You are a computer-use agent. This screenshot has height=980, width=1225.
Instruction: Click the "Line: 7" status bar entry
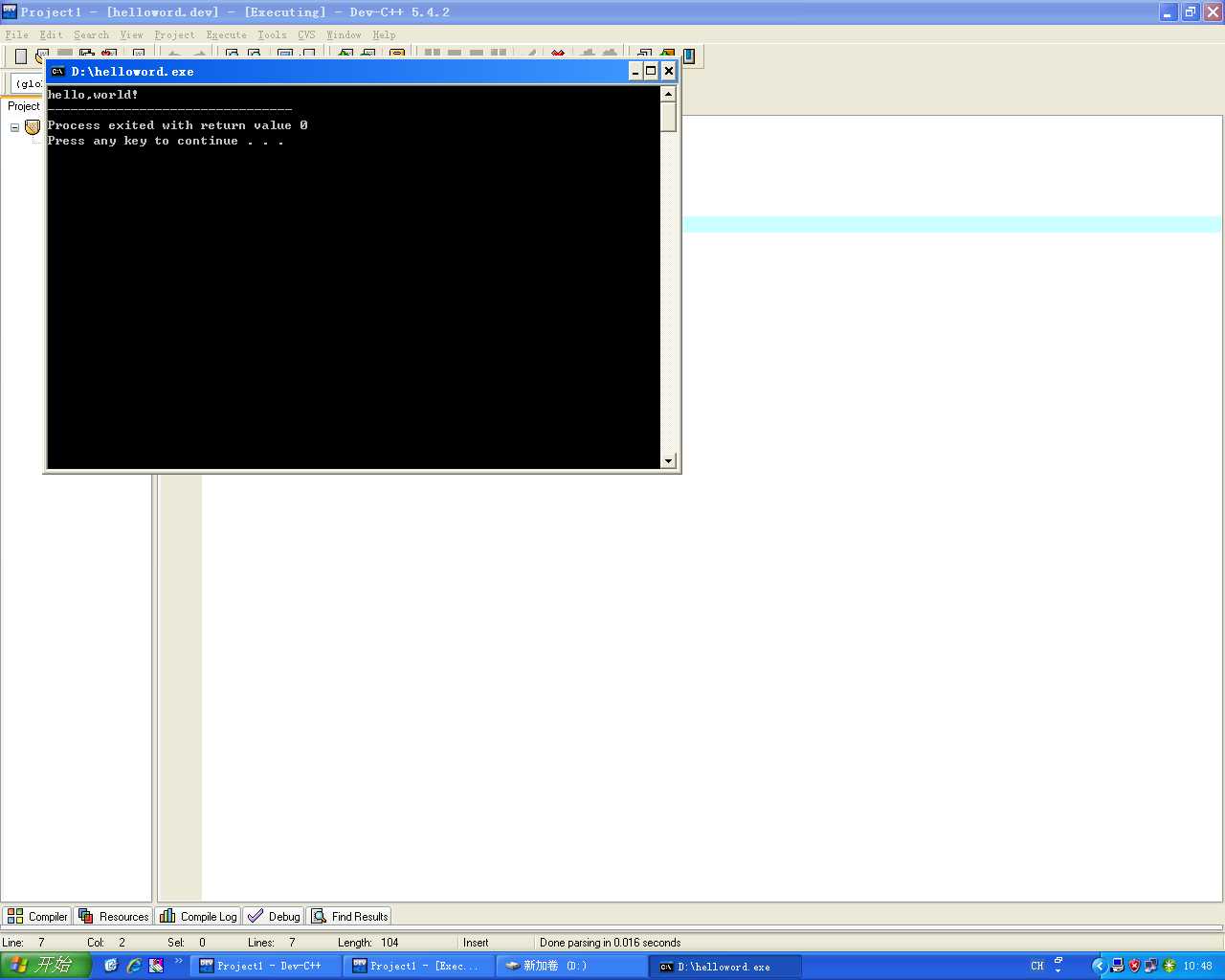[x=23, y=943]
